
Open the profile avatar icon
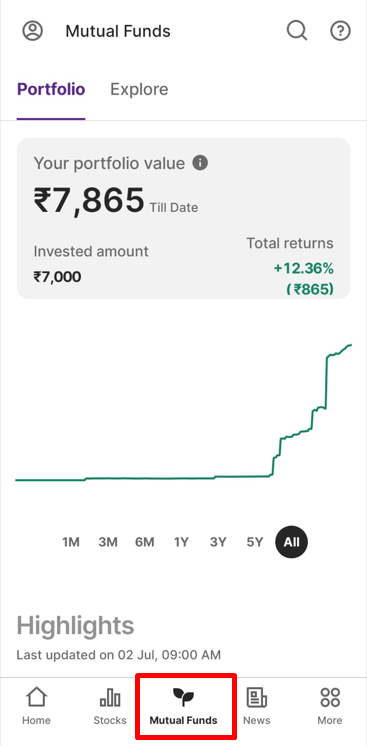(32, 31)
